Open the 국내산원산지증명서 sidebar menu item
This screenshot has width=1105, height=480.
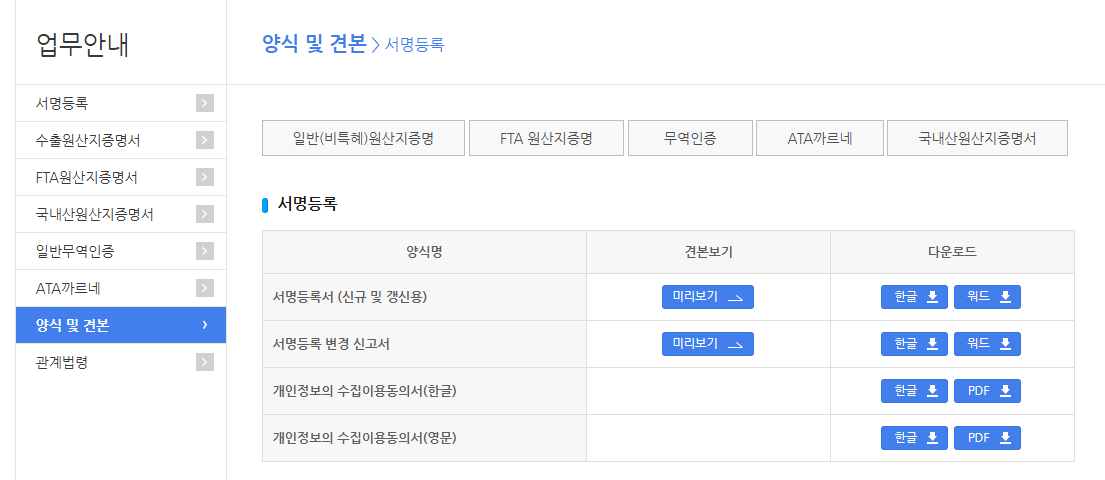121,214
